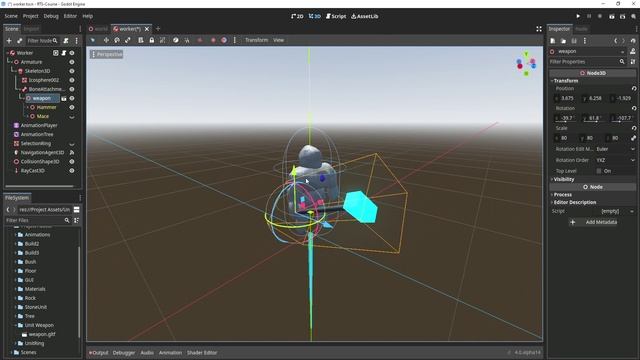The height and width of the screenshot is (360, 640).
Task: Click the group selected node toolbar icon
Action: click(x=162, y=40)
